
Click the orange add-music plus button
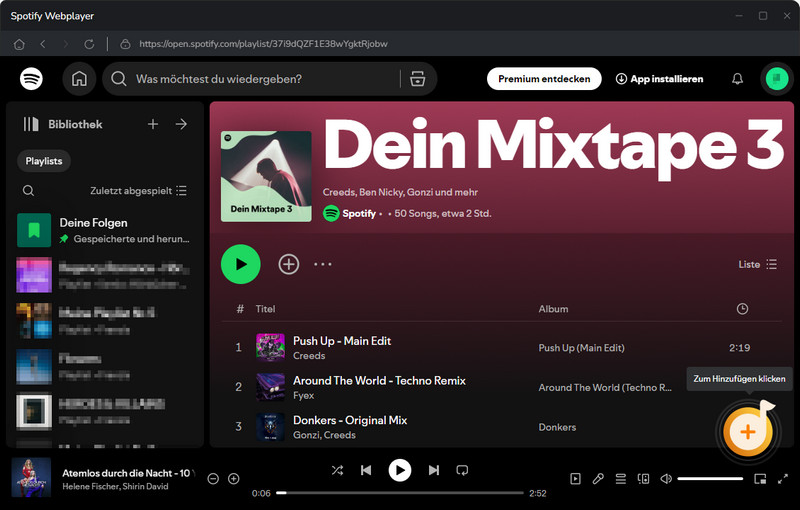click(747, 432)
